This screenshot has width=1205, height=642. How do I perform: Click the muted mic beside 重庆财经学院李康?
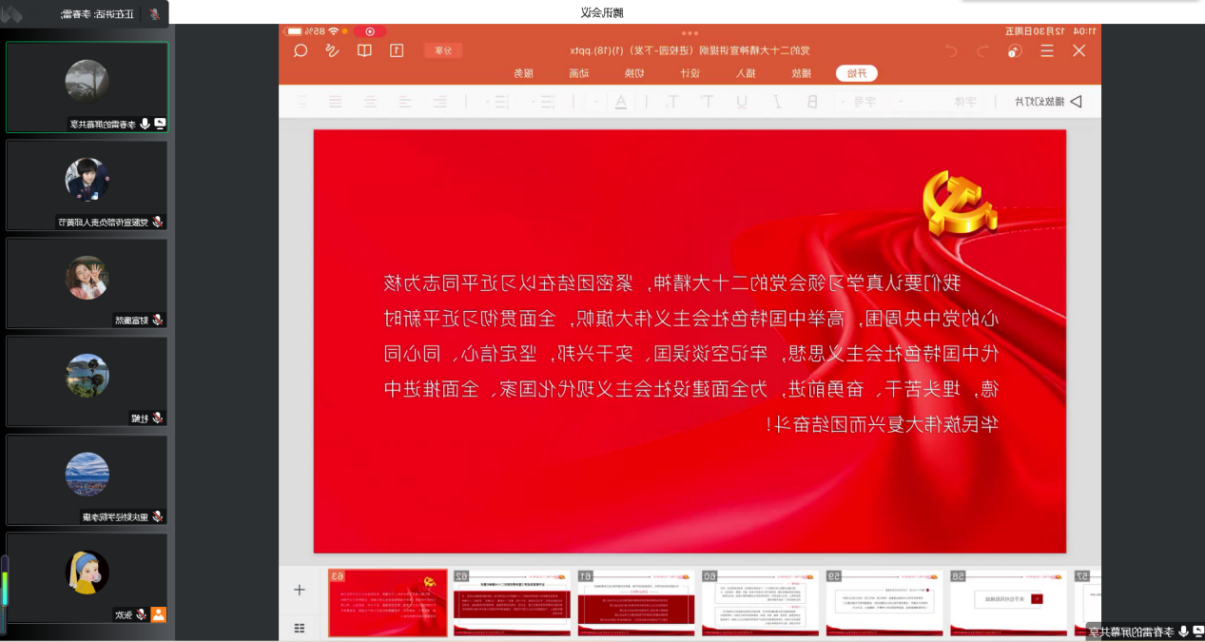(x=157, y=516)
